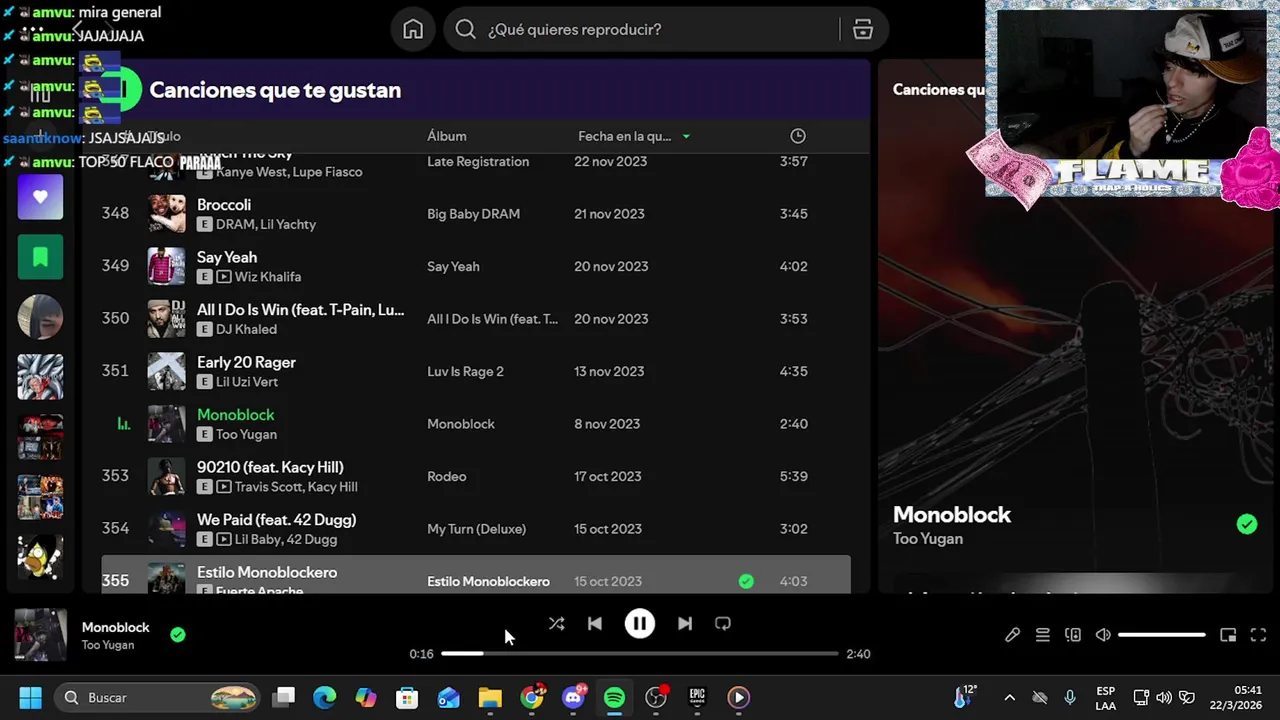Open Too Yugan link in Now Playing panel
The image size is (1280, 720).
tap(928, 539)
